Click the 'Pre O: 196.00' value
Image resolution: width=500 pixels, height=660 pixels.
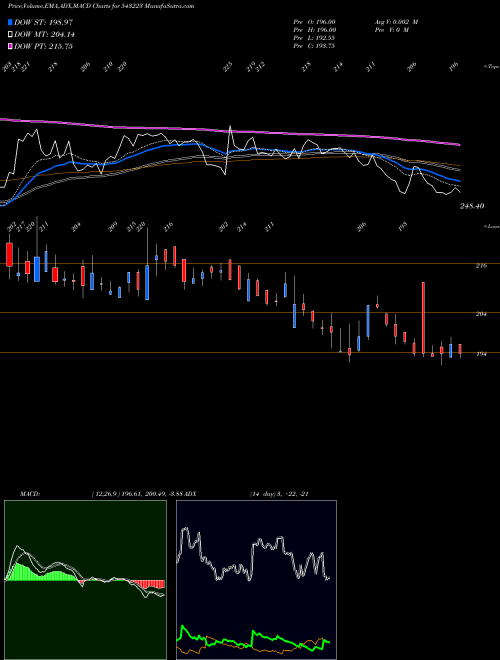(x=314, y=22)
